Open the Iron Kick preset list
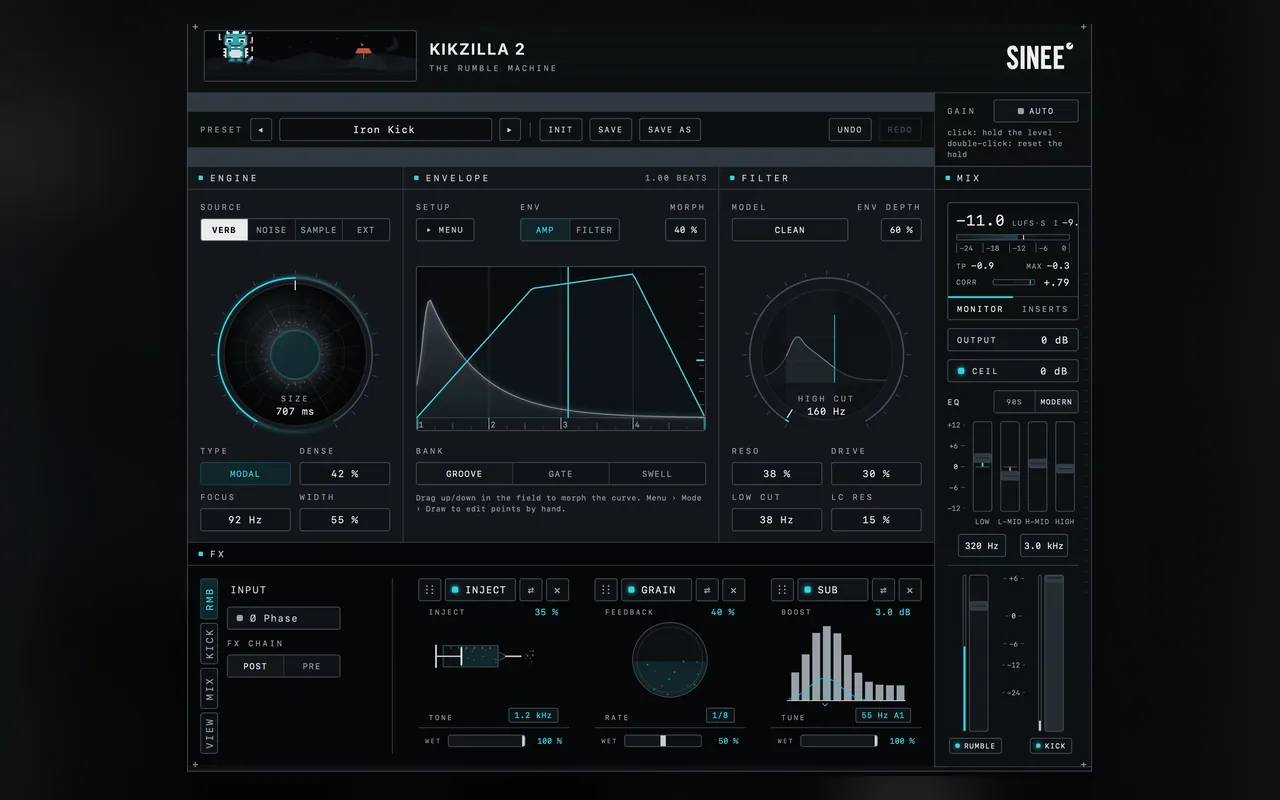 [x=385, y=129]
